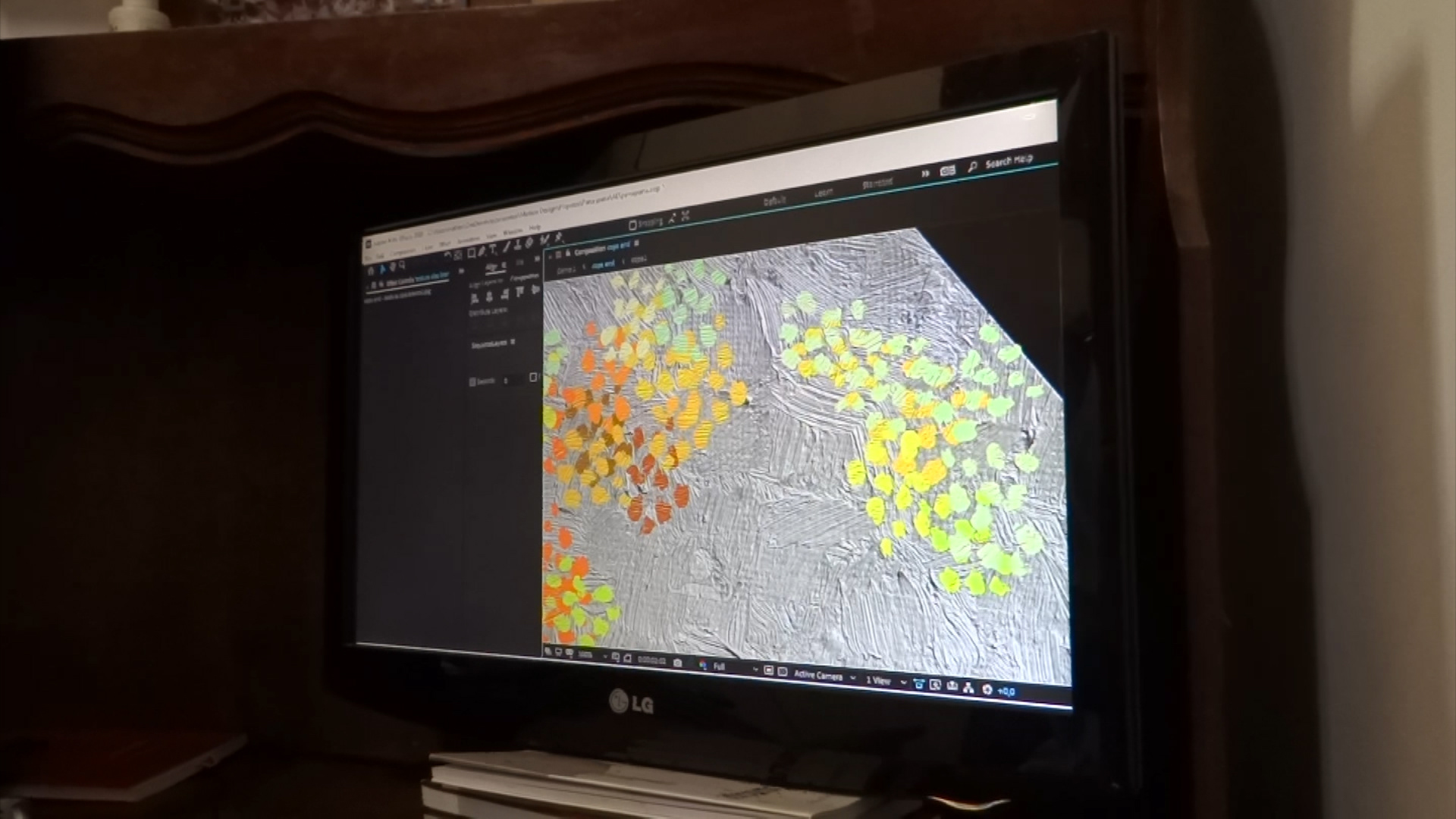
Task: Click the Search Help magnifier icon
Action: tap(971, 167)
